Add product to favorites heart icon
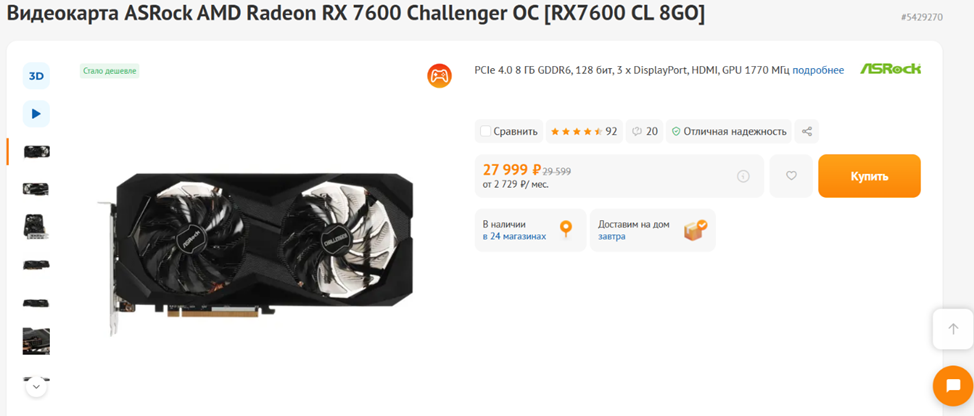This screenshot has height=416, width=974. coord(791,176)
